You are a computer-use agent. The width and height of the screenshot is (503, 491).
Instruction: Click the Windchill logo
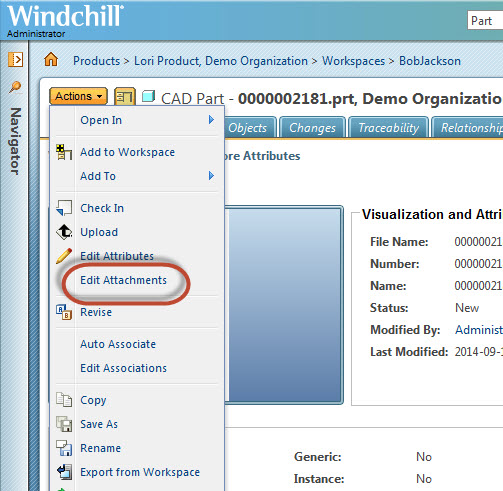[x=65, y=15]
